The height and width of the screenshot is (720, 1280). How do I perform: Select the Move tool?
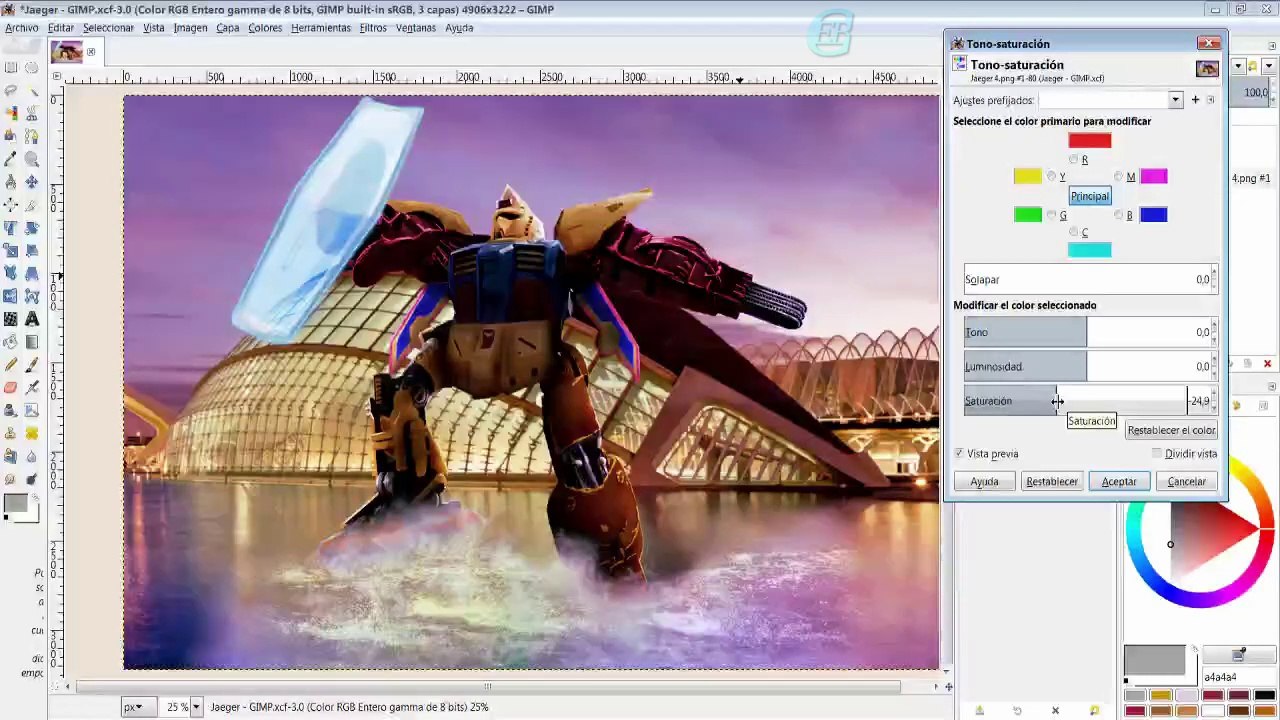(x=32, y=182)
